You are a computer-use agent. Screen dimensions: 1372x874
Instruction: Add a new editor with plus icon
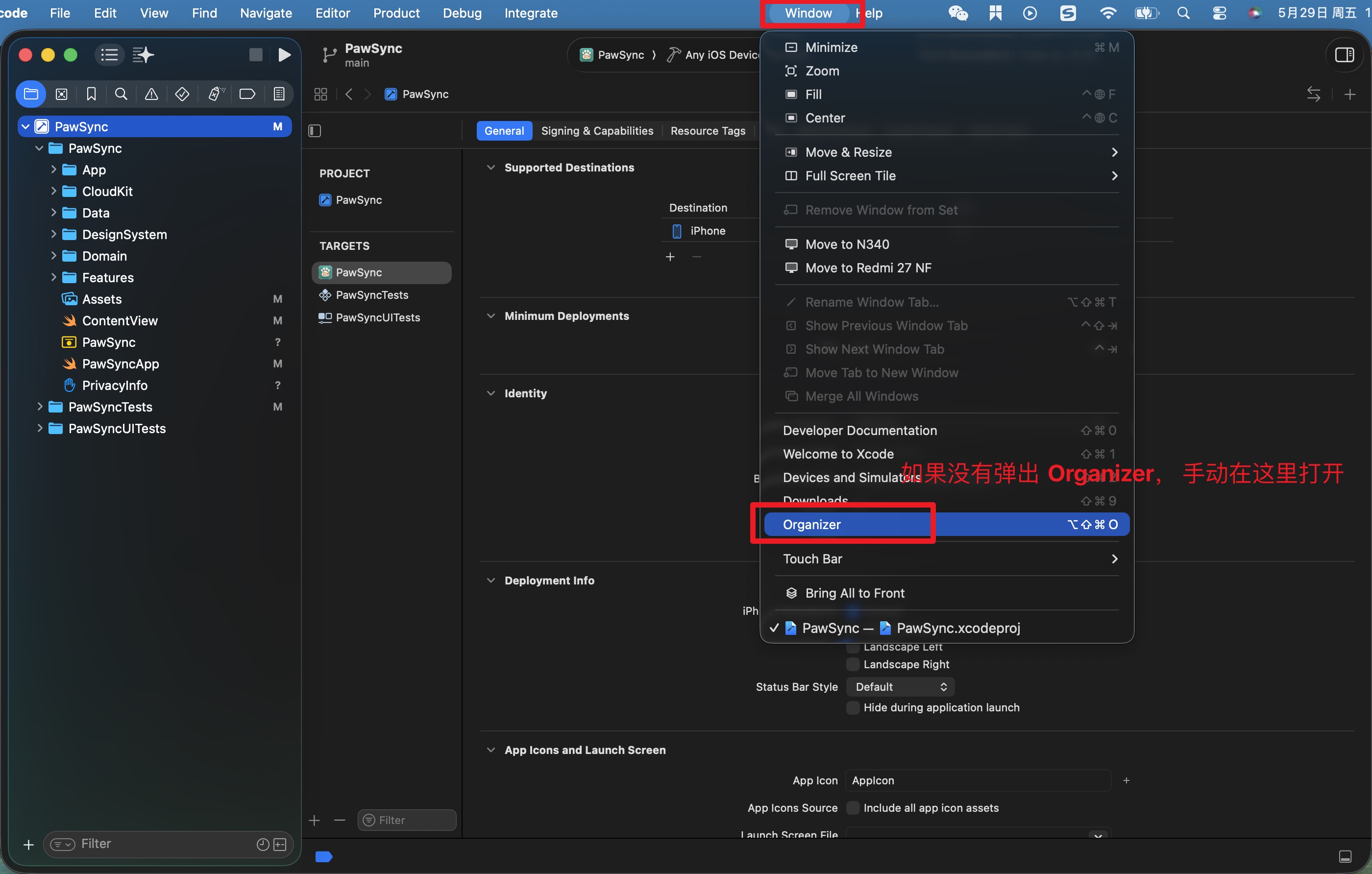tap(1350, 94)
